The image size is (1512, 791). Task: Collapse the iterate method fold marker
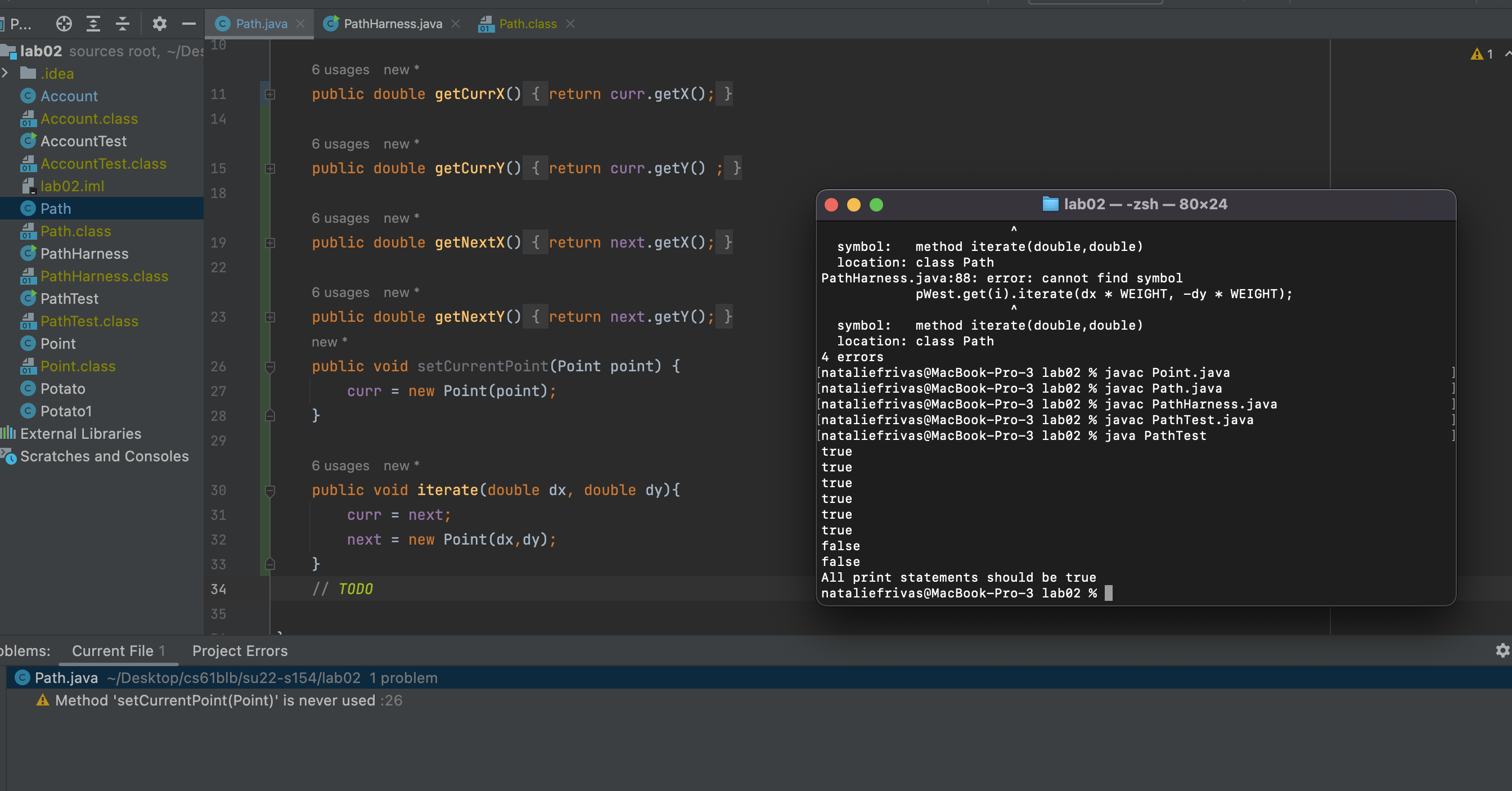tap(270, 491)
